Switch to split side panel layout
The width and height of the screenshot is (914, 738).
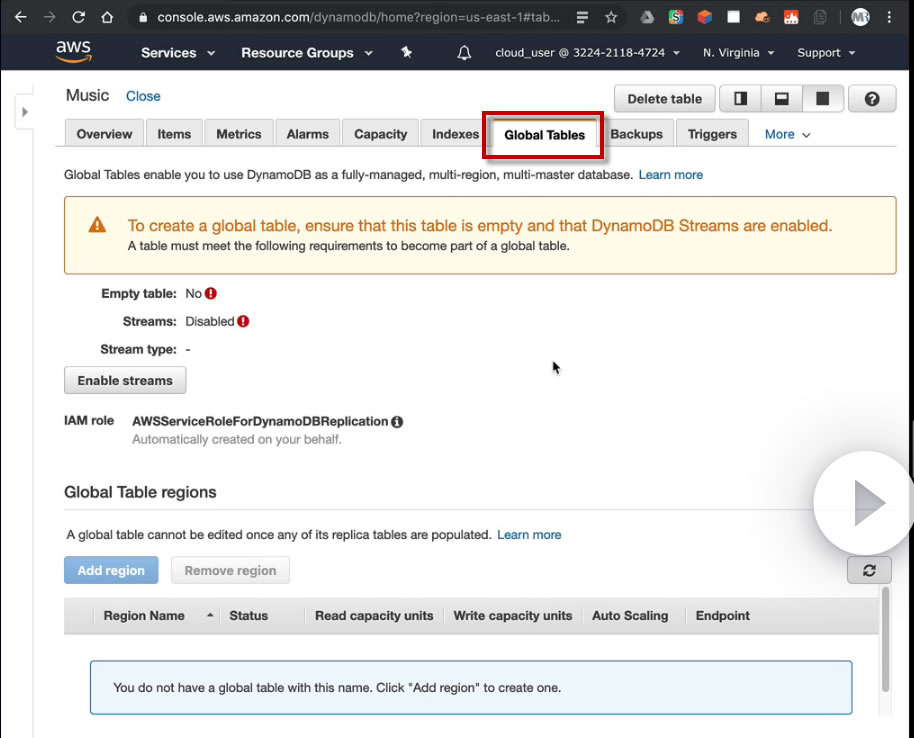coord(741,98)
